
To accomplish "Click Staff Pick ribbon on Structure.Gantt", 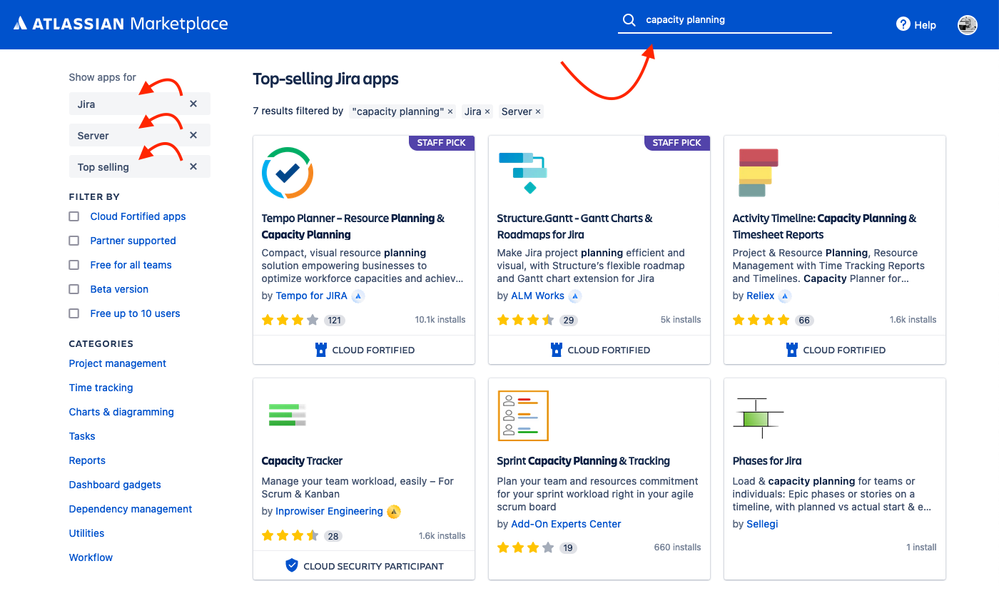I will pyautogui.click(x=677, y=143).
